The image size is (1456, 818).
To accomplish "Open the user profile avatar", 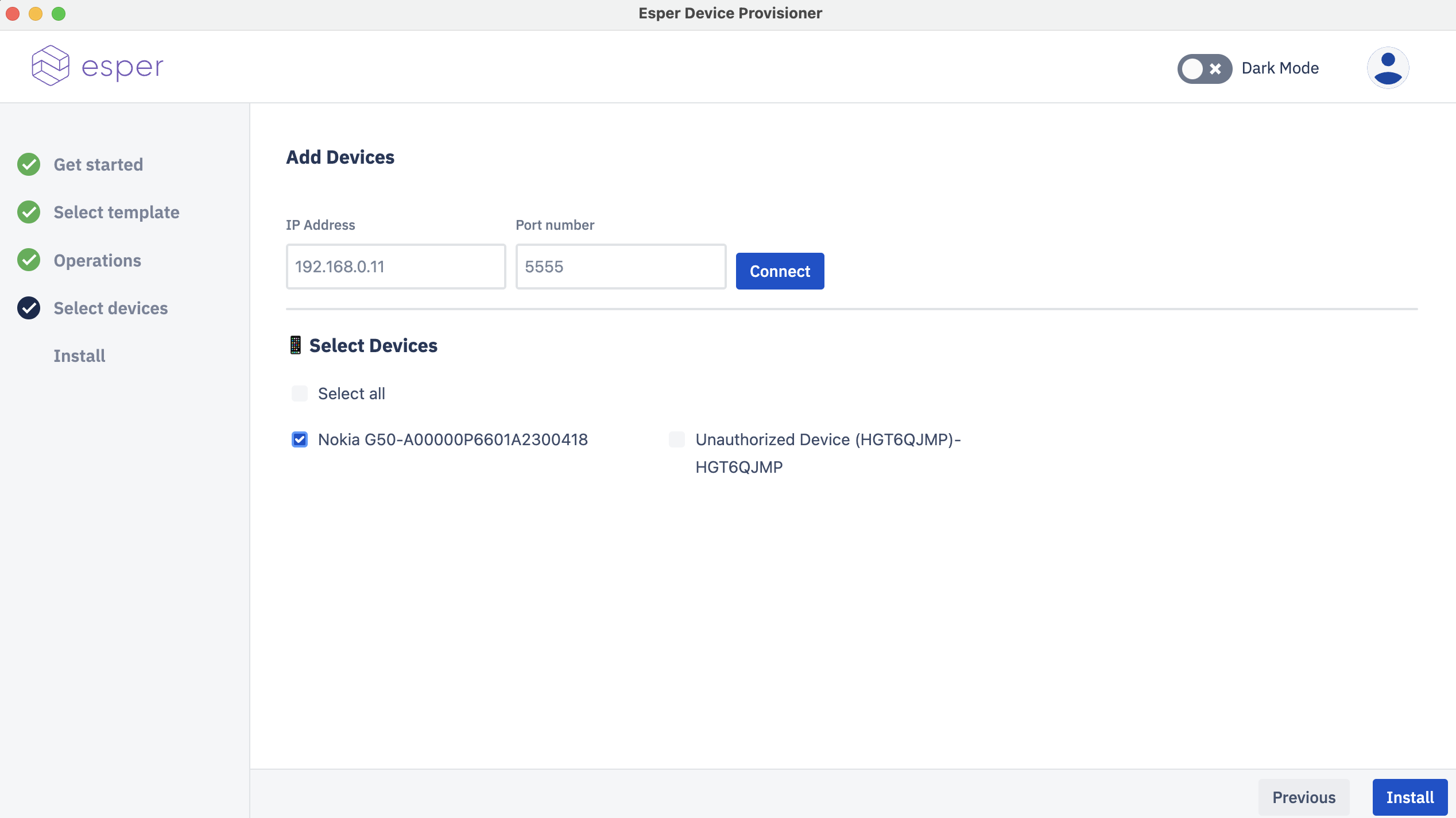I will coord(1388,68).
